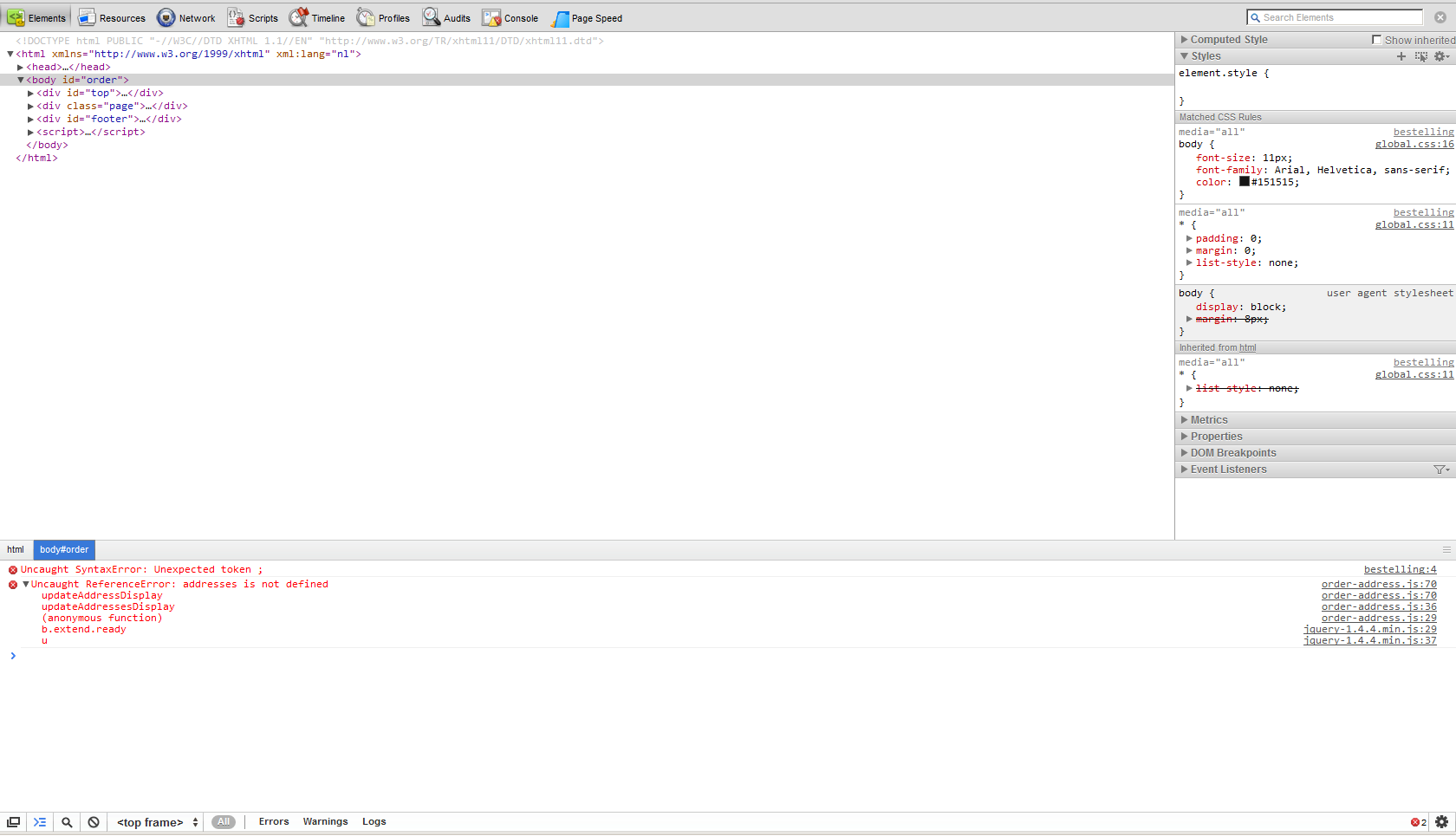The width and height of the screenshot is (1456, 836).
Task: Switch to the Network panel
Action: pyautogui.click(x=186, y=17)
